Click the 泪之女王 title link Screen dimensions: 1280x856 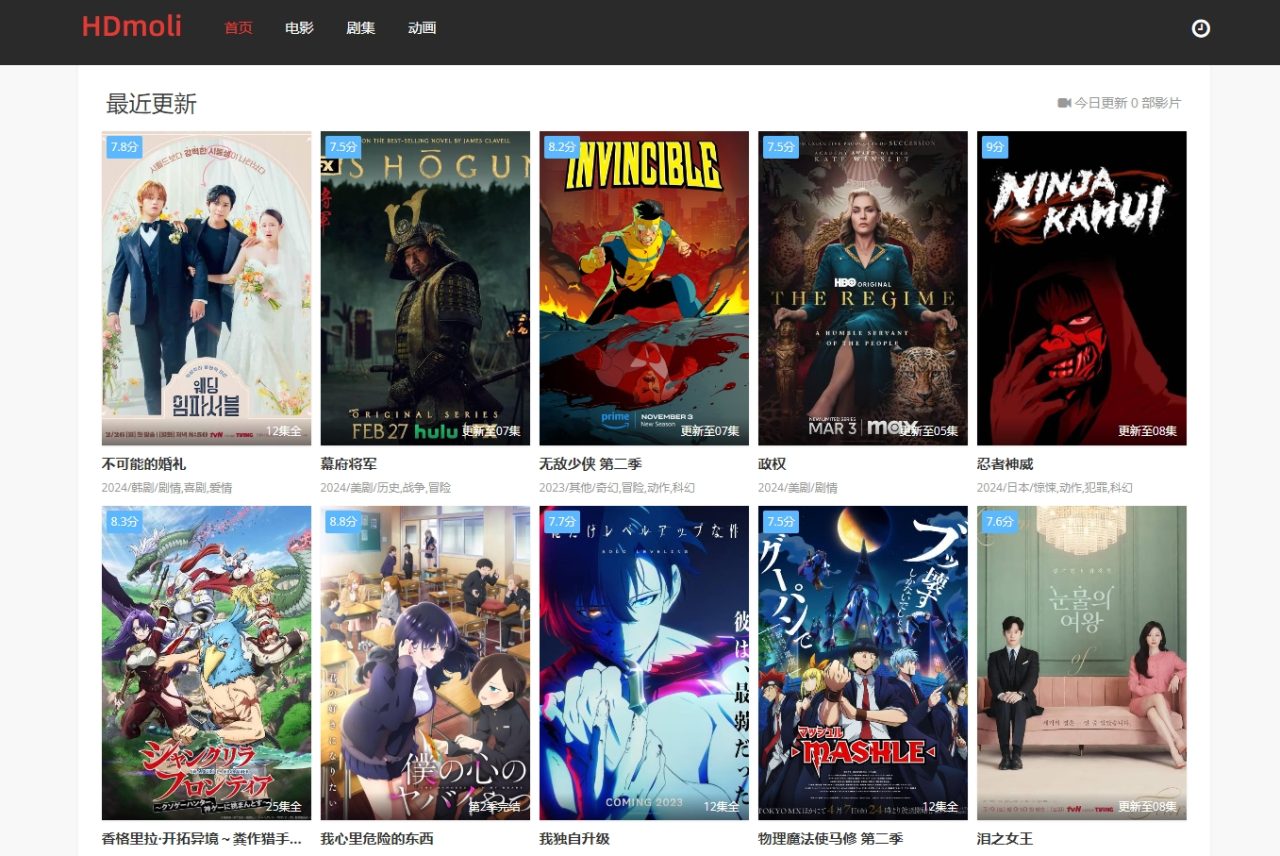click(x=1005, y=838)
